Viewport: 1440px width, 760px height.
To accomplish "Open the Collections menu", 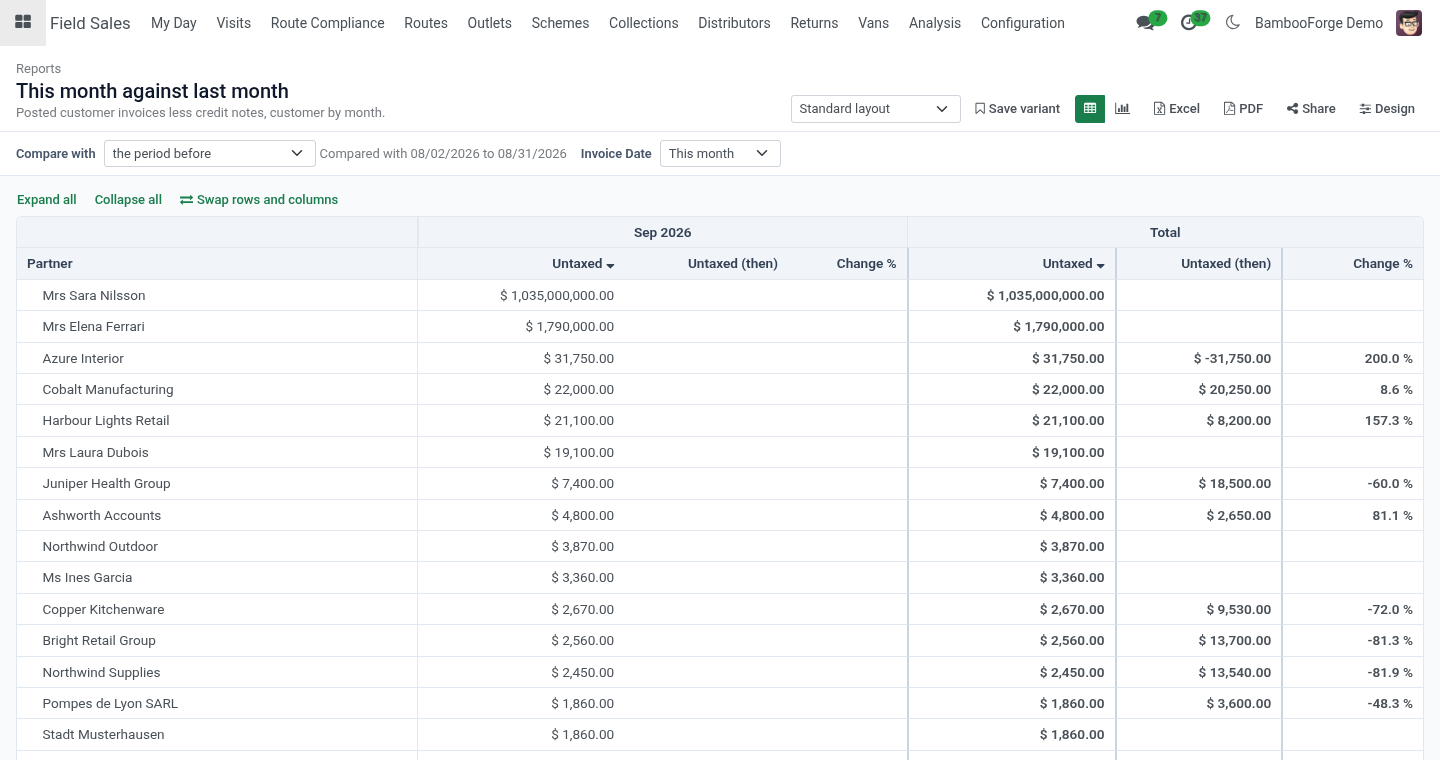I will pos(644,23).
